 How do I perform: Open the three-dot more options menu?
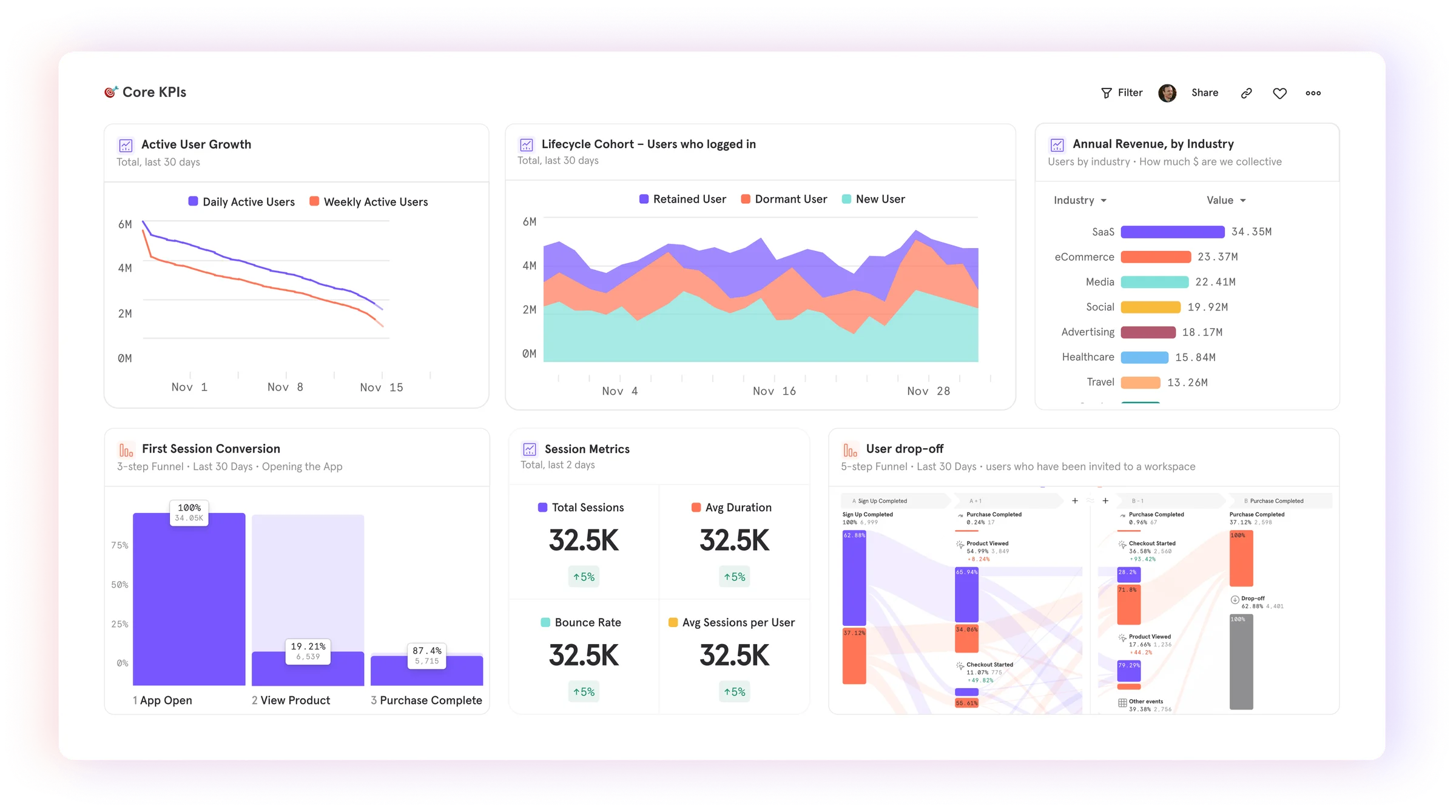click(1313, 93)
